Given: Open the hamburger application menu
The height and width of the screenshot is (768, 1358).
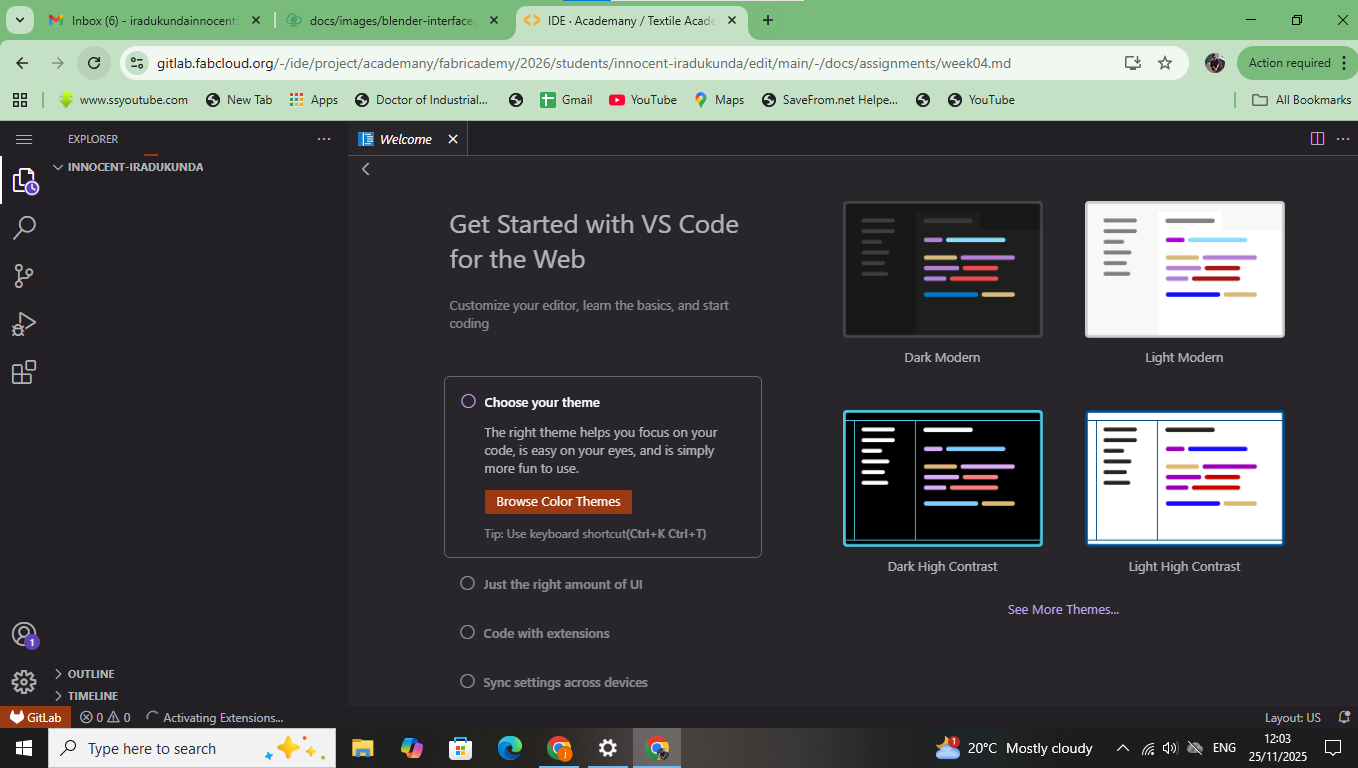Looking at the screenshot, I should coord(24,140).
